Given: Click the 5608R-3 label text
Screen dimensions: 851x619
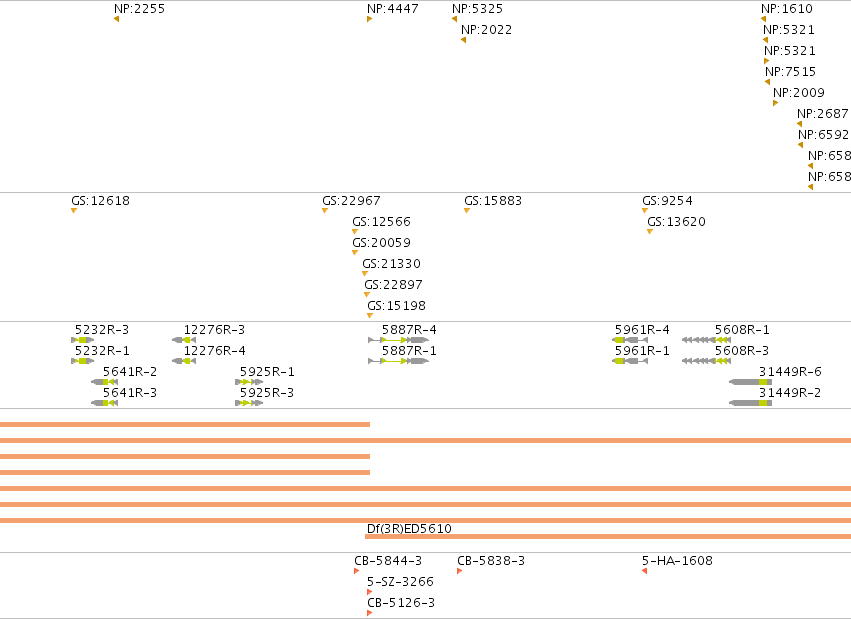Looking at the screenshot, I should [x=742, y=350].
